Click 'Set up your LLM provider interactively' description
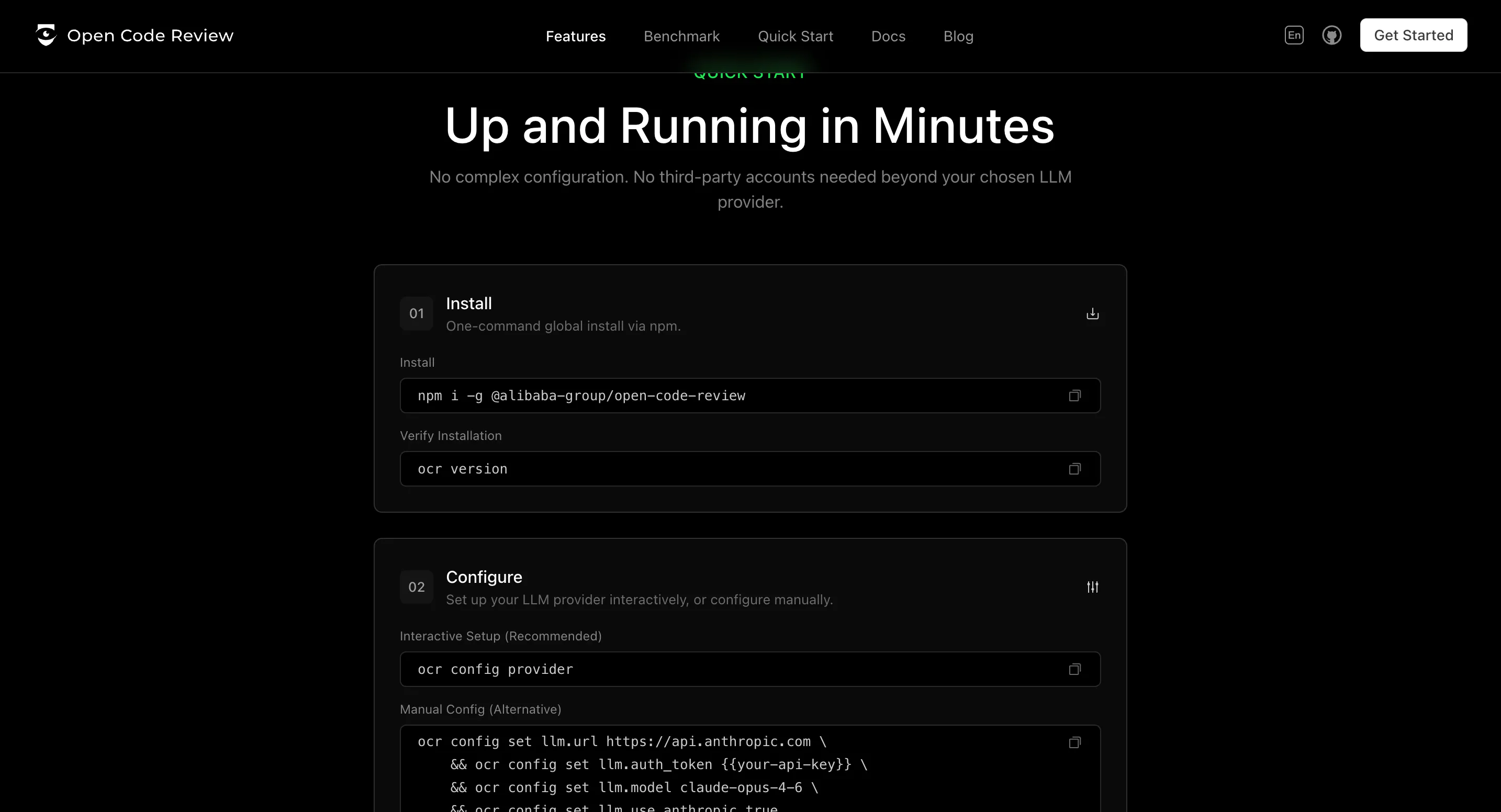This screenshot has height=812, width=1501. pyautogui.click(x=639, y=600)
